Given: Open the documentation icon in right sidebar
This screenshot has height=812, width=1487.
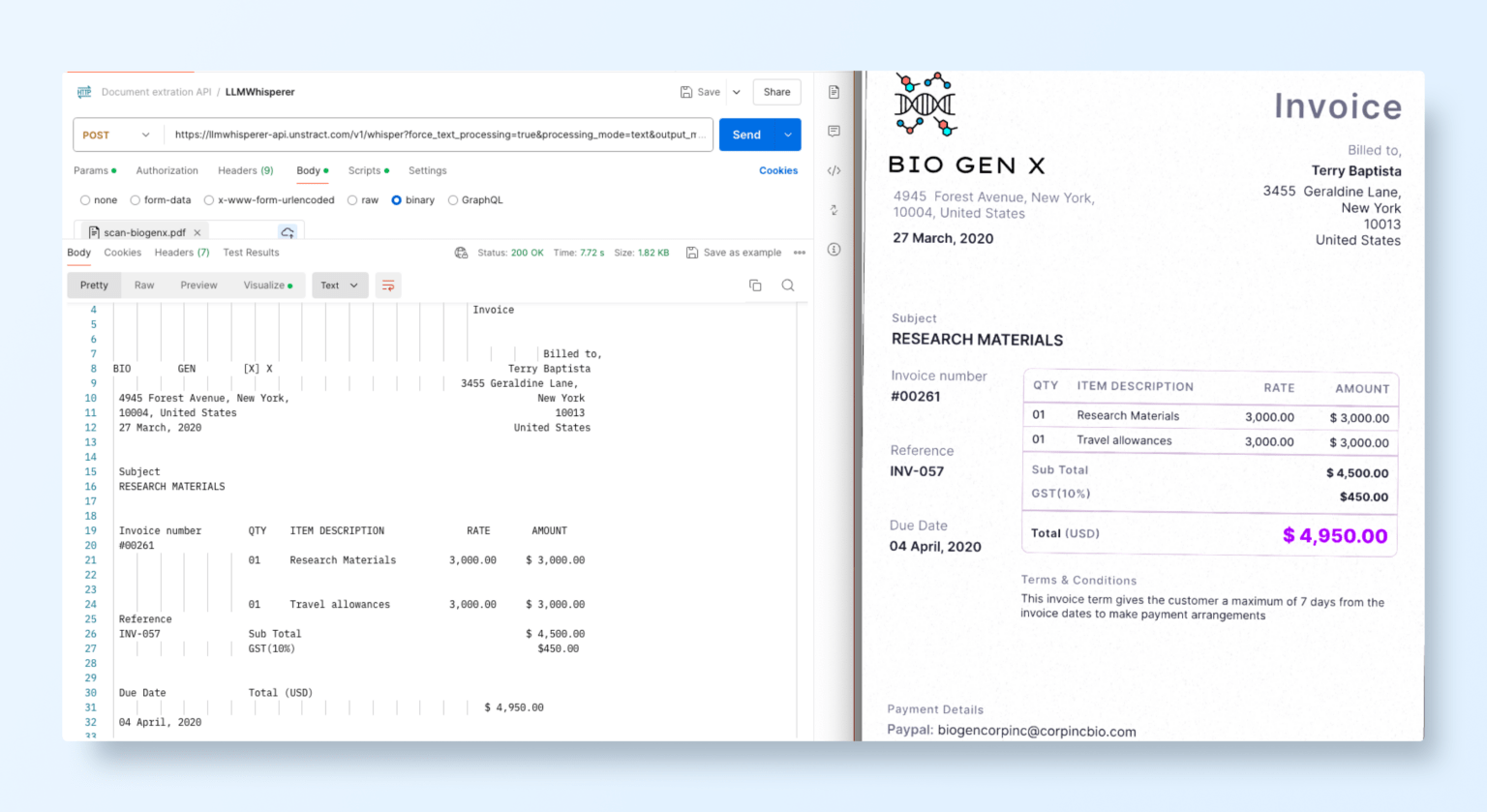Looking at the screenshot, I should 834,92.
